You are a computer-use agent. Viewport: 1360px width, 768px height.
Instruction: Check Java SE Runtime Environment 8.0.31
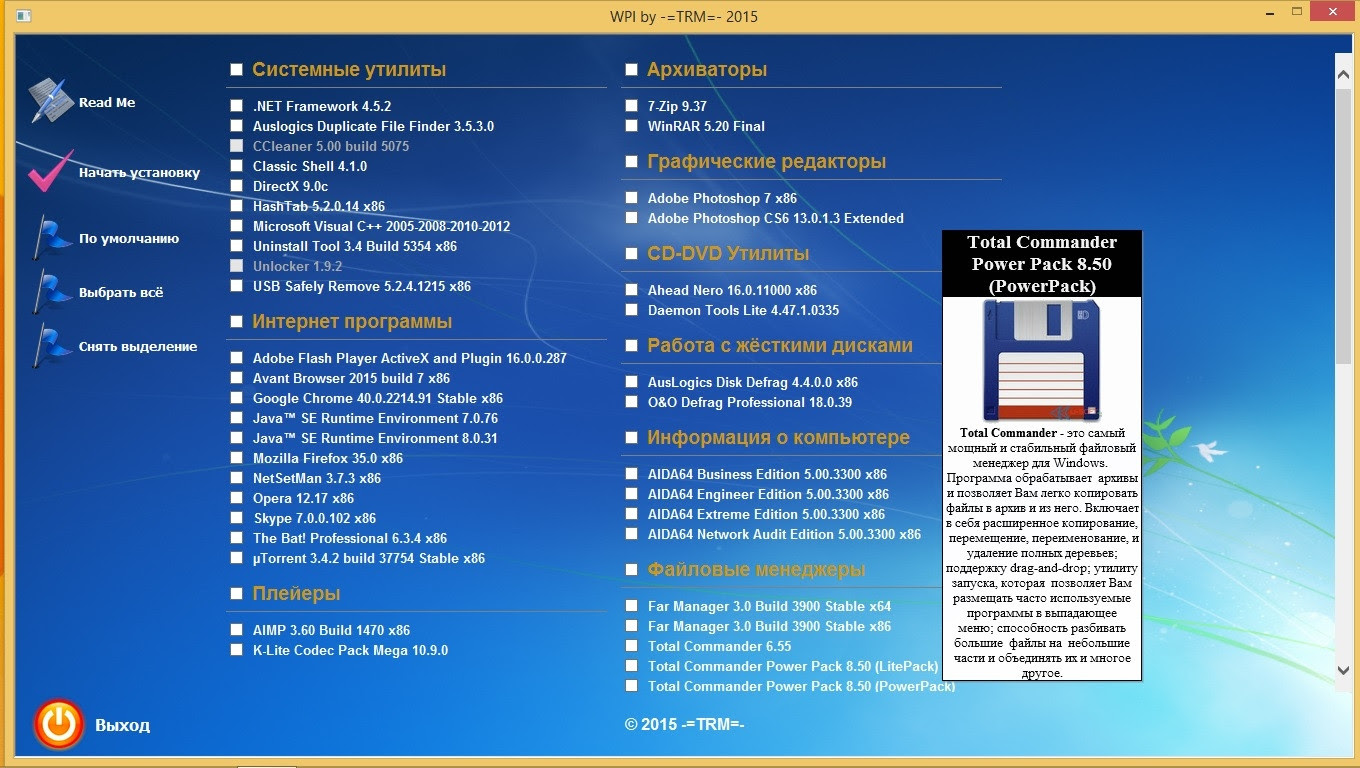(x=236, y=438)
